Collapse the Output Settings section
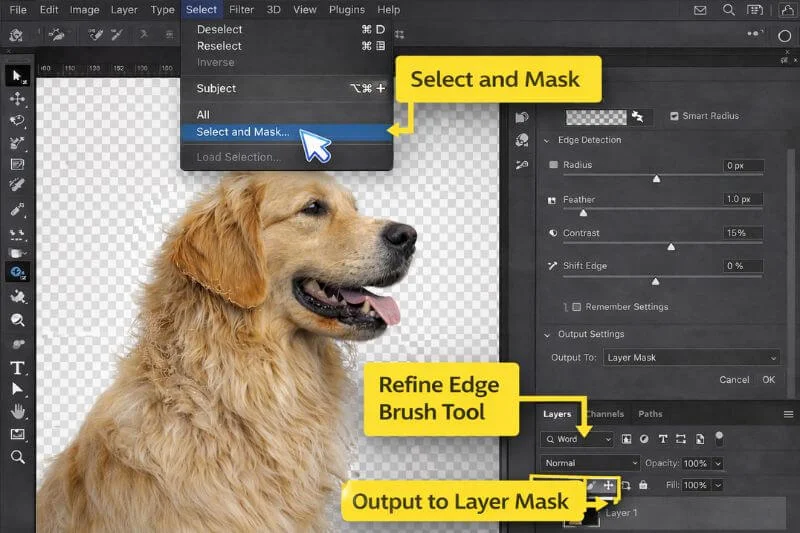Image resolution: width=800 pixels, height=533 pixels. click(547, 335)
